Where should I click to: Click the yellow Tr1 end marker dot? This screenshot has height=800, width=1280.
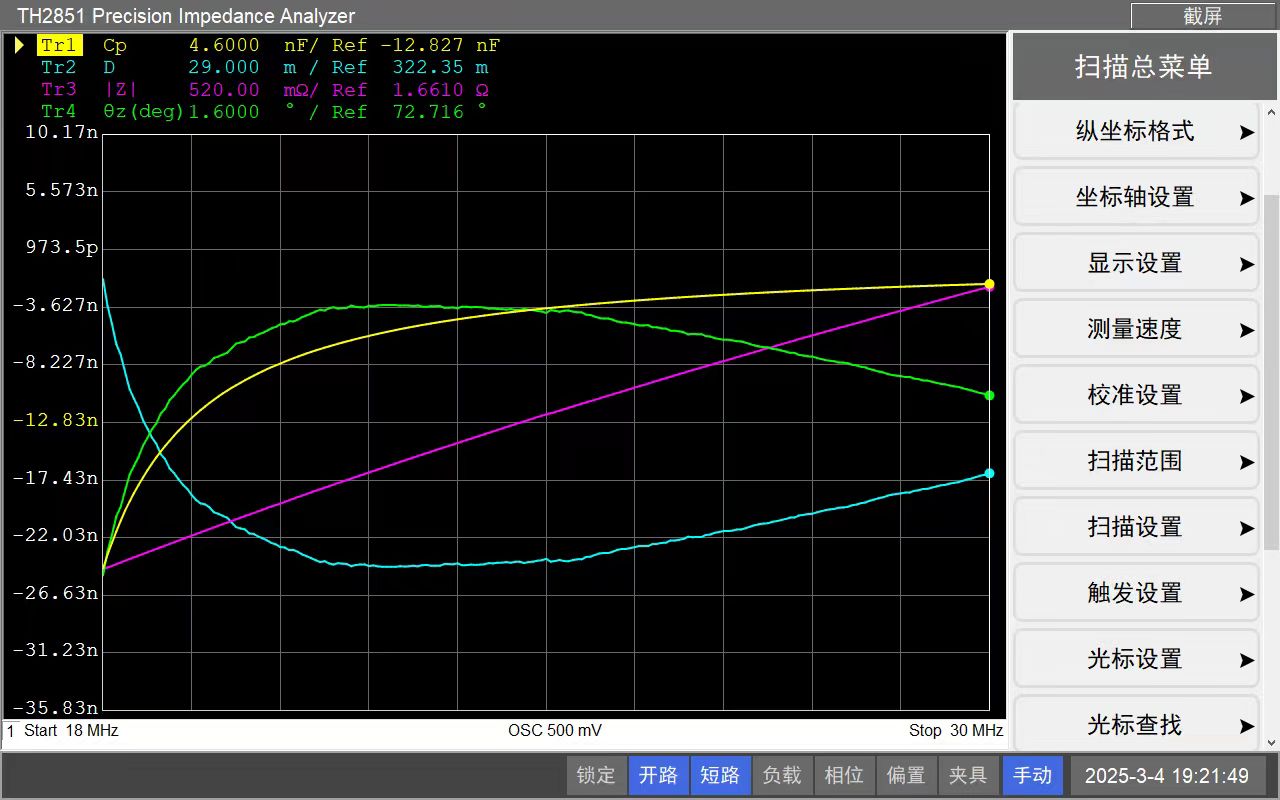pos(989,284)
